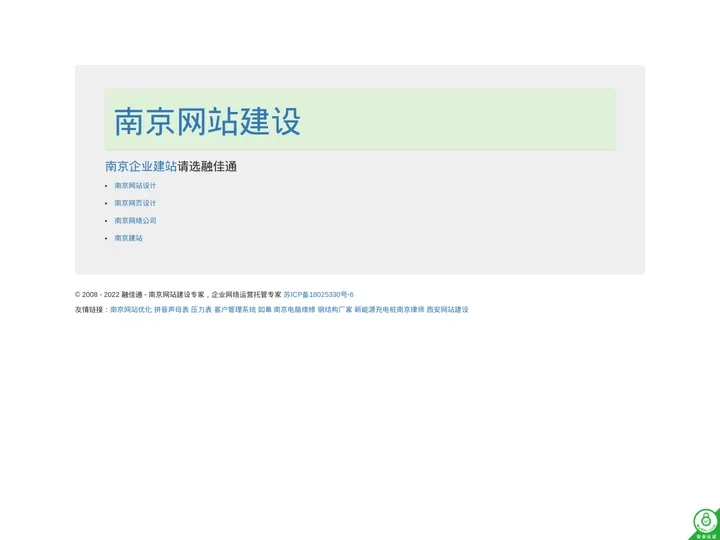This screenshot has width=720, height=540.
Task: Click the copyright text 2008 - 2022 融佳通
Action: [x=108, y=294]
